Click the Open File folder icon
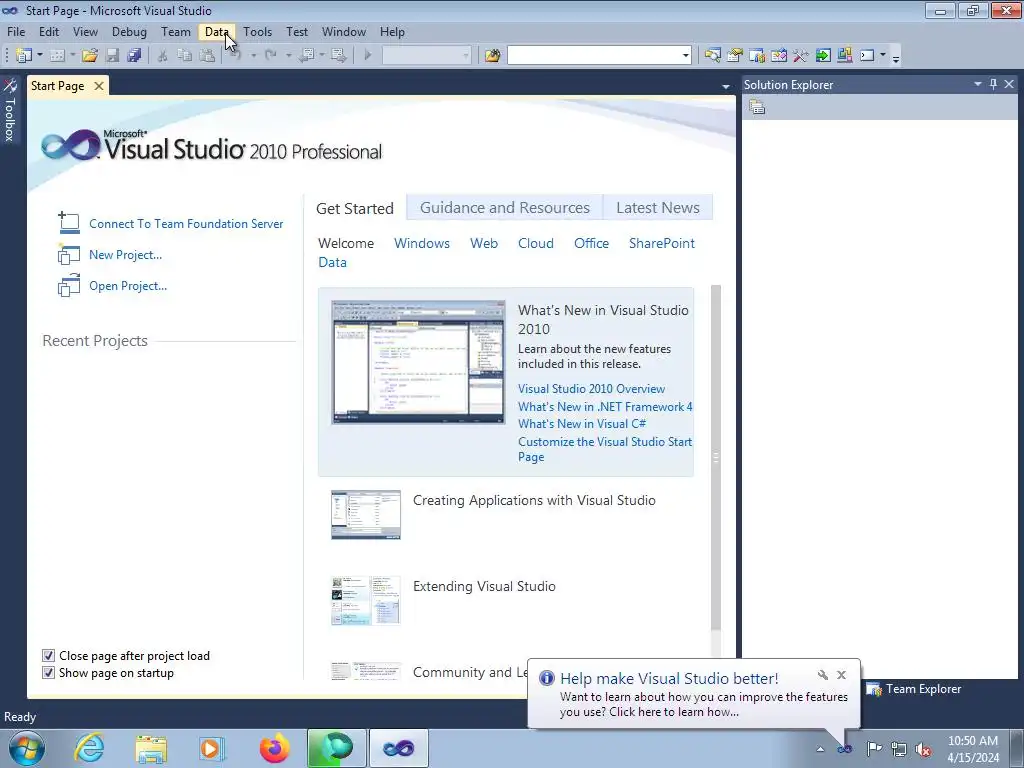 tap(89, 56)
